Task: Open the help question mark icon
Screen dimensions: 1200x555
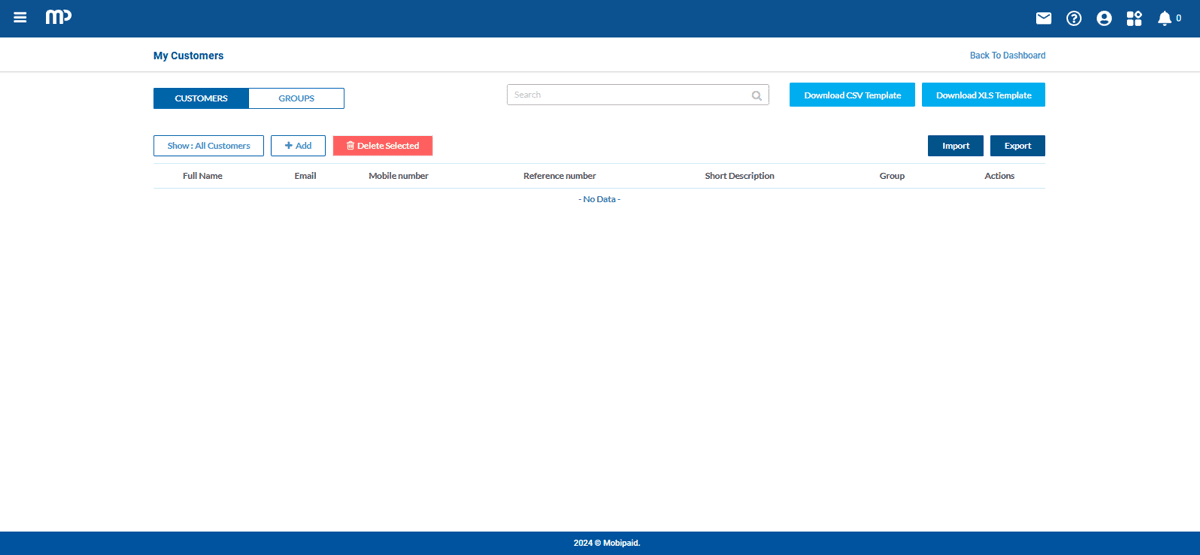Action: [x=1074, y=18]
